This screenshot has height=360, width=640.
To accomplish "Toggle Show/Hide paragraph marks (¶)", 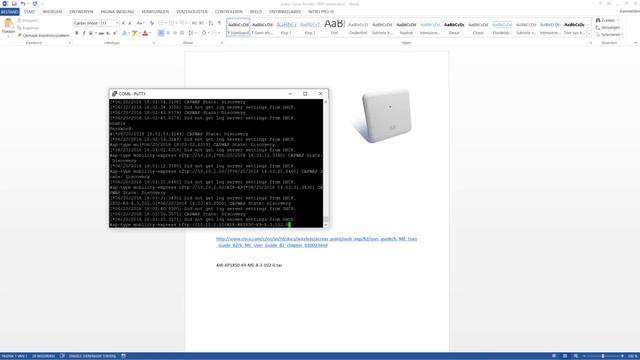I will coord(220,23).
